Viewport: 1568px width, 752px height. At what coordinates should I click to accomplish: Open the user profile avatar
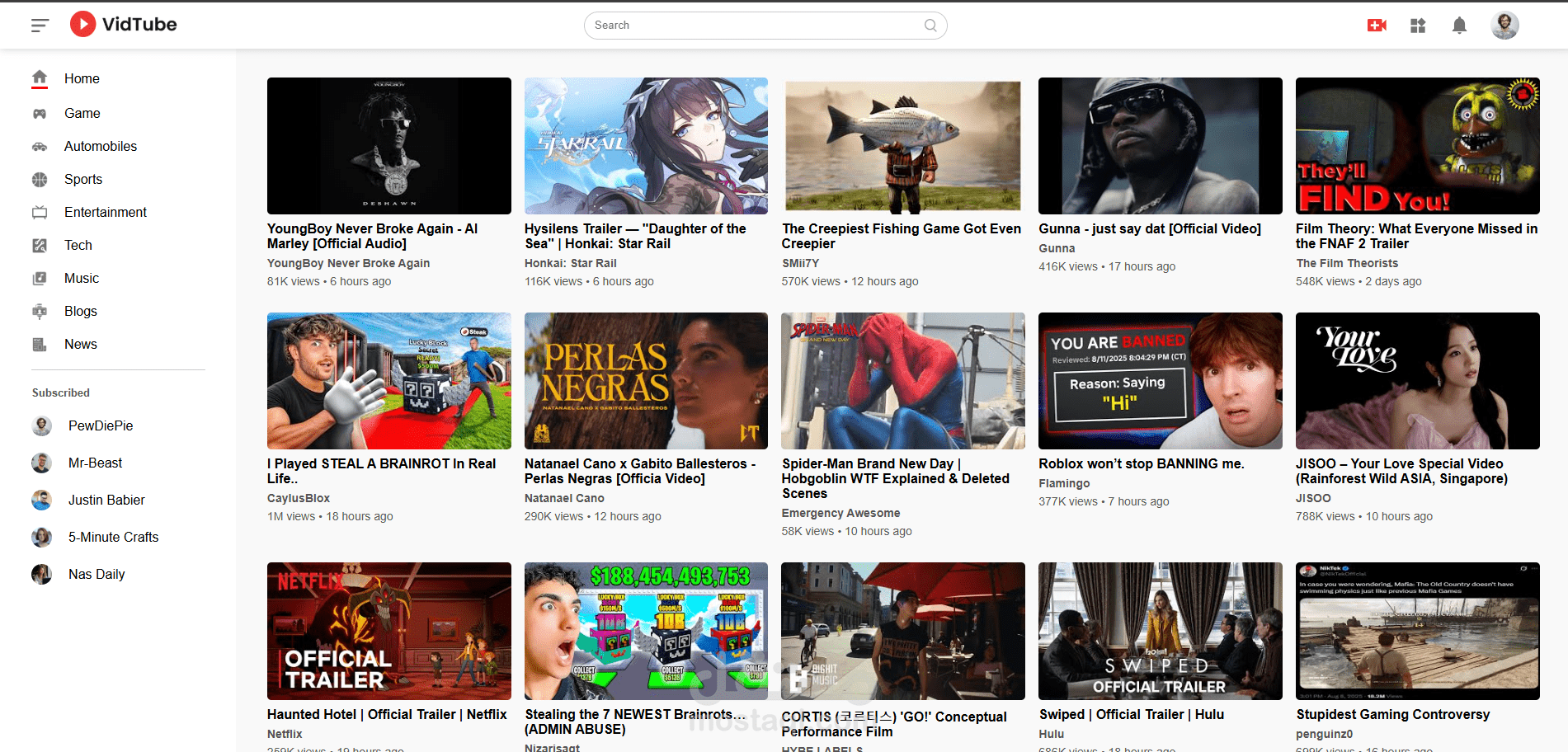(x=1504, y=26)
